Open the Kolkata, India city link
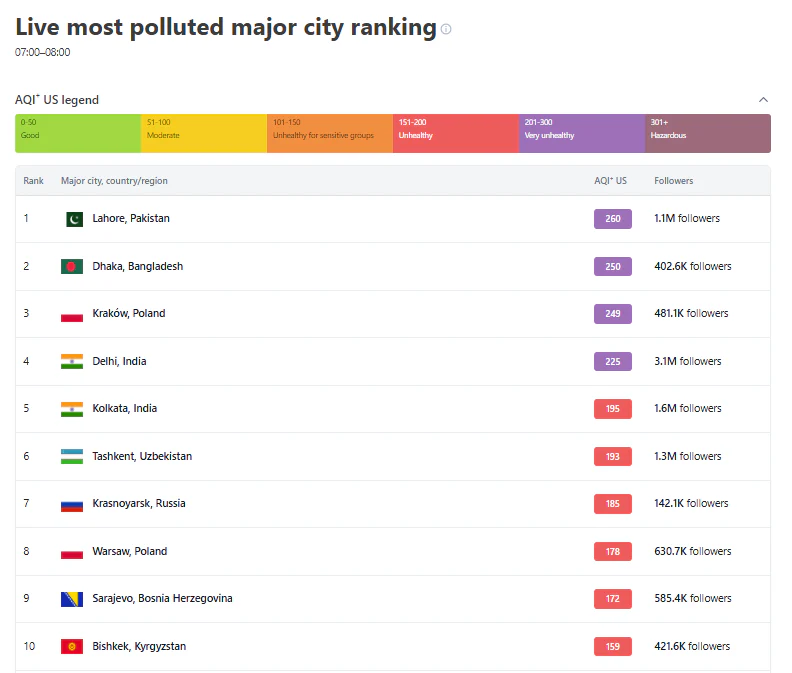The image size is (792, 673). coord(125,409)
